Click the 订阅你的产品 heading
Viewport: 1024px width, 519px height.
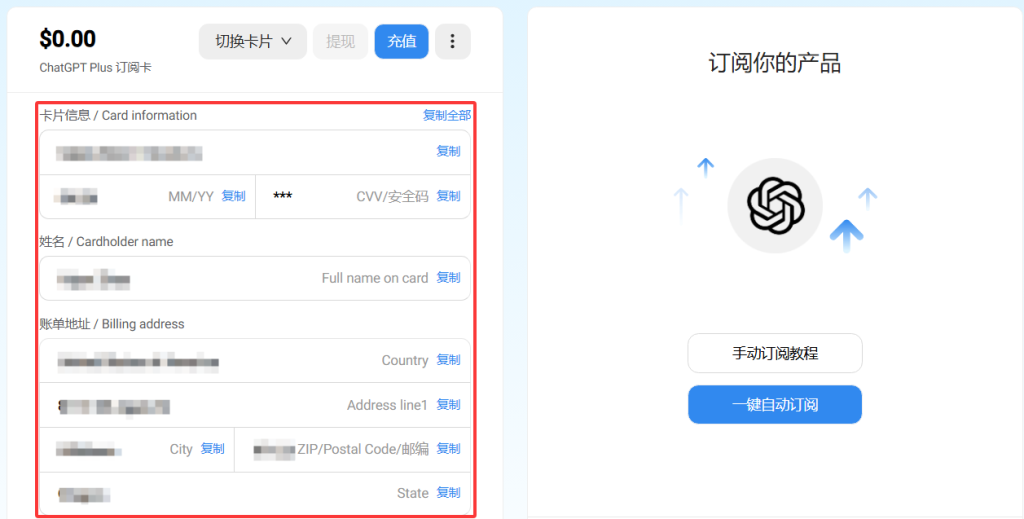click(775, 63)
